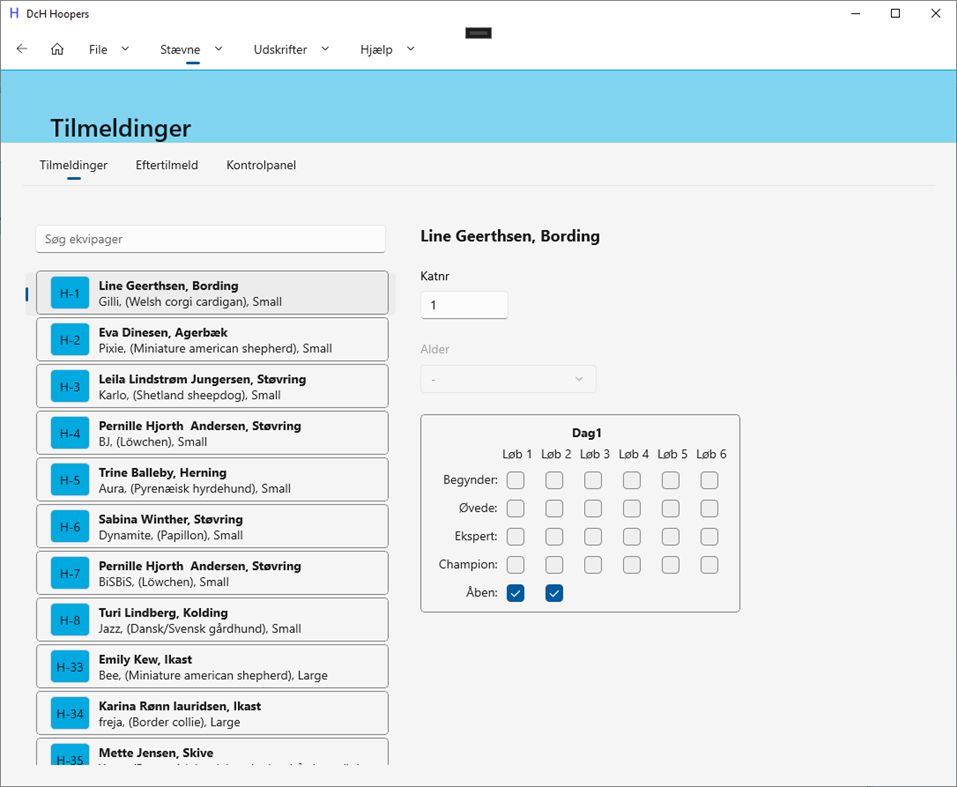Switch to the Eftertilmeld tab

coord(166,165)
